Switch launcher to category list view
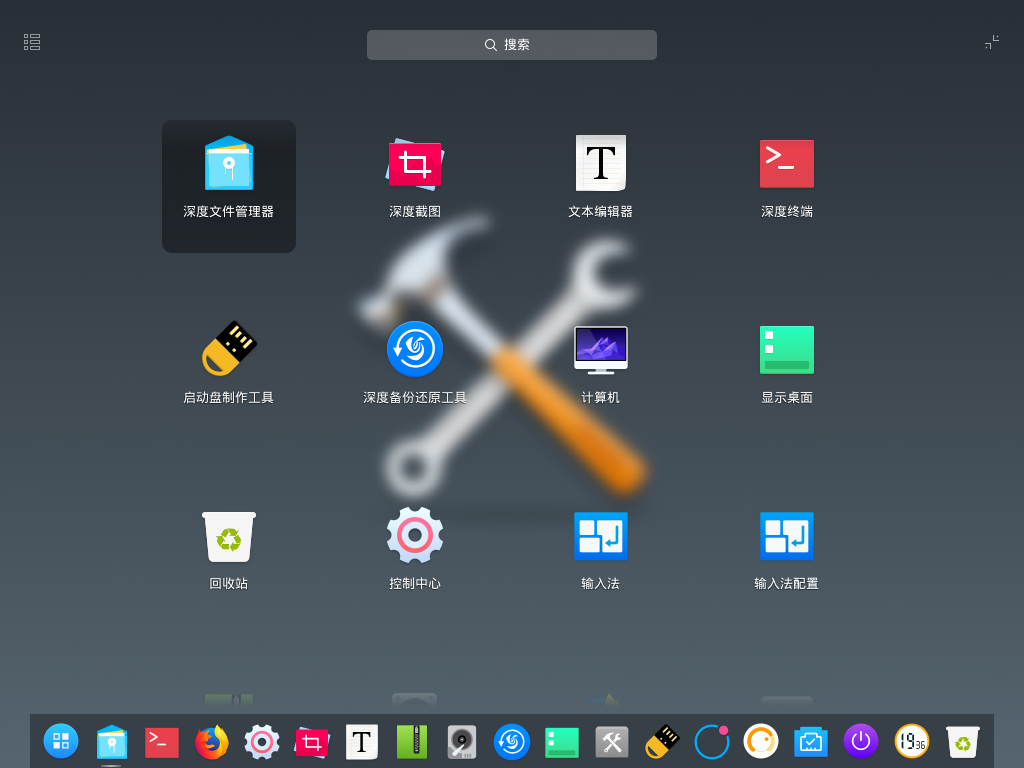Viewport: 1024px width, 768px height. [x=31, y=41]
